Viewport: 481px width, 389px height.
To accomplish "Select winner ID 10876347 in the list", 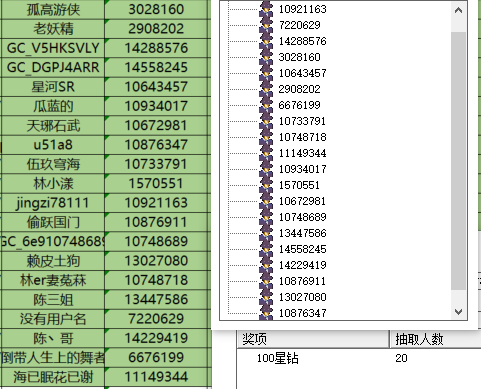I will [x=302, y=313].
